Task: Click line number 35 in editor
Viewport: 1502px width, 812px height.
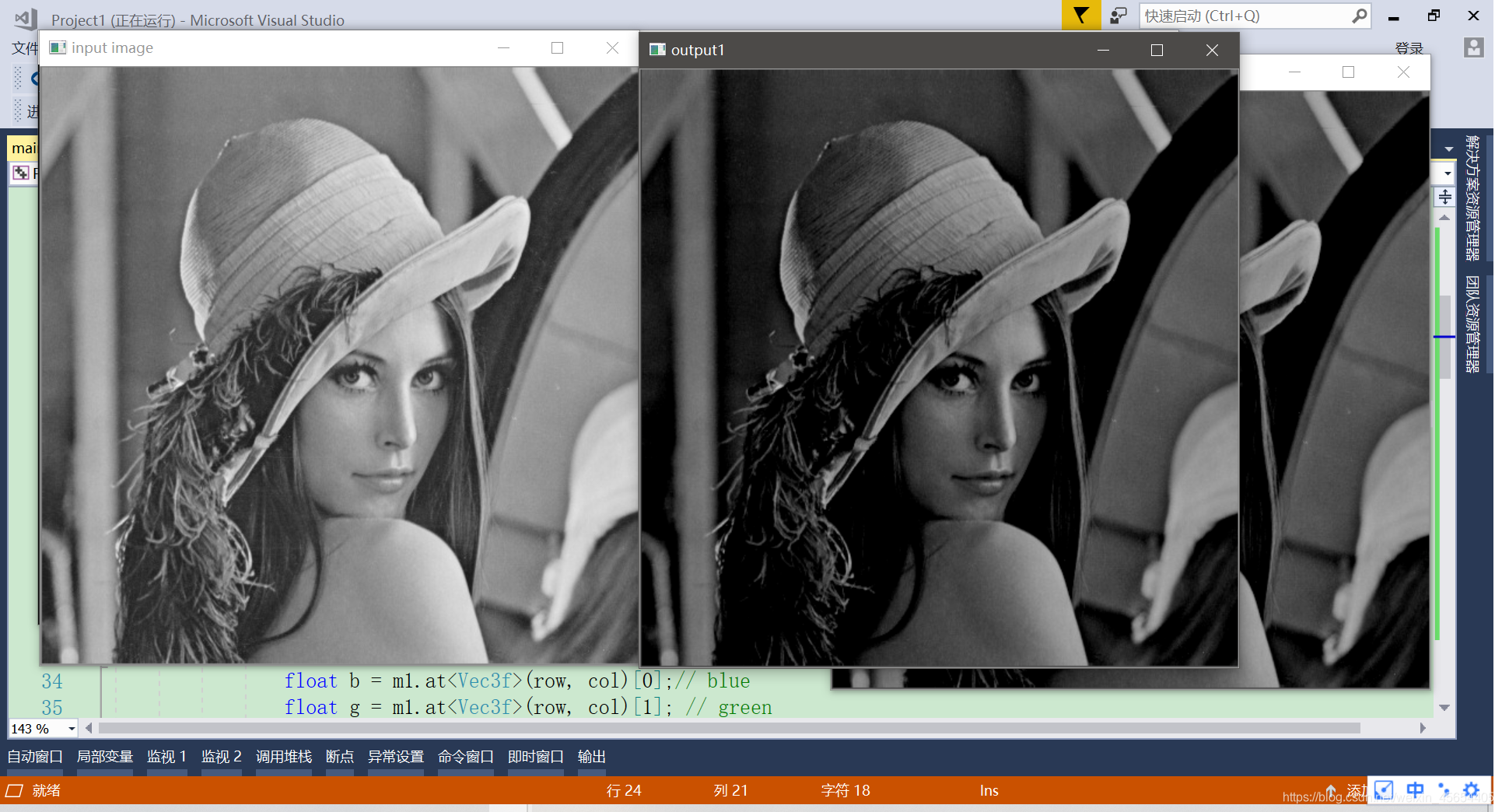Action: coord(52,708)
